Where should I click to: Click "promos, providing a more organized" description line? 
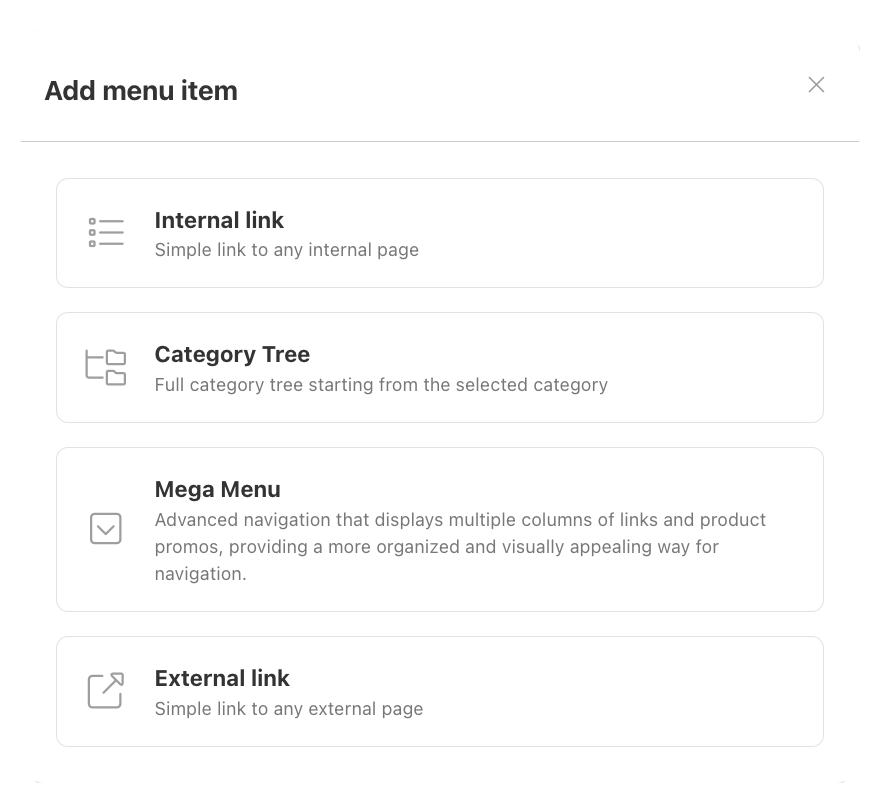[437, 547]
